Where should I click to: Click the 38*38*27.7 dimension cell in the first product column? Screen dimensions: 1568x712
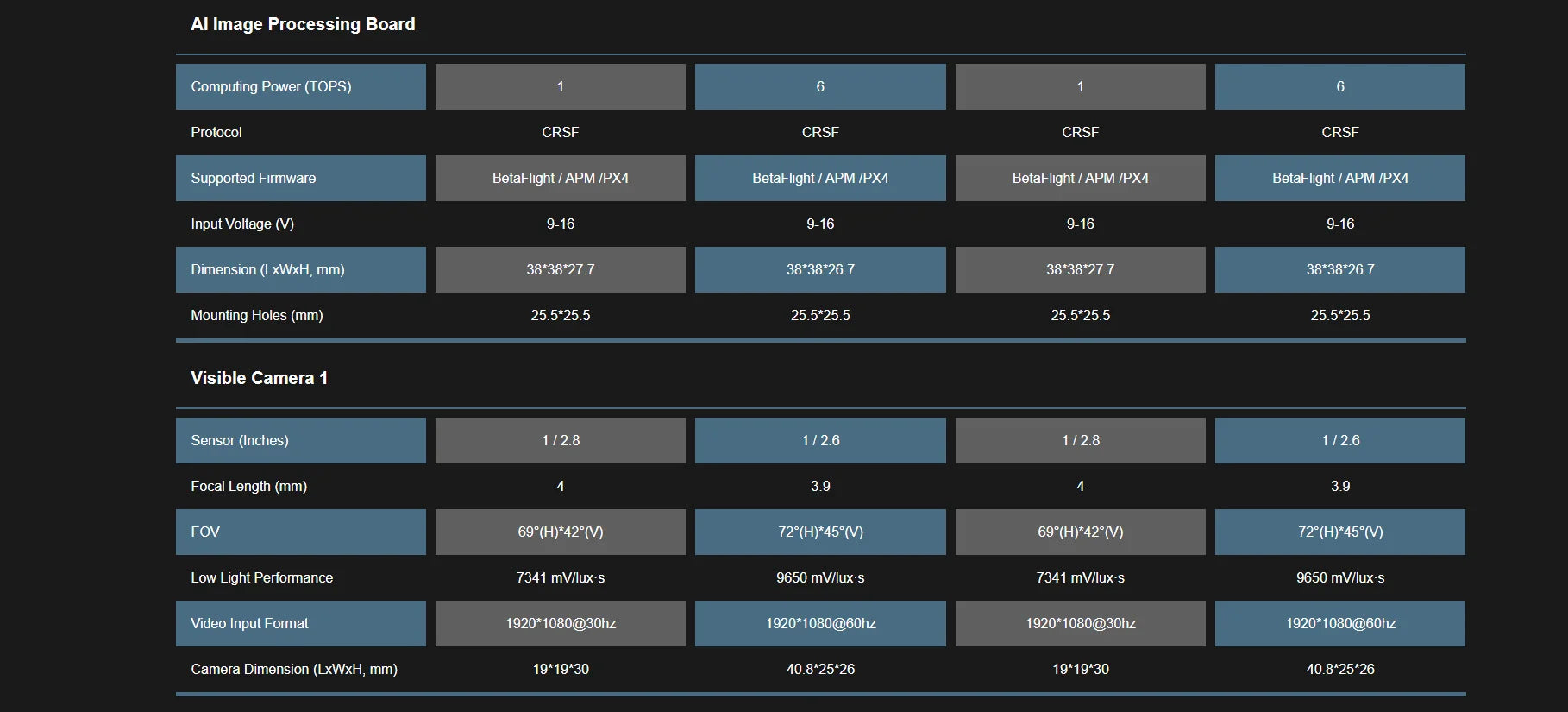tap(561, 269)
